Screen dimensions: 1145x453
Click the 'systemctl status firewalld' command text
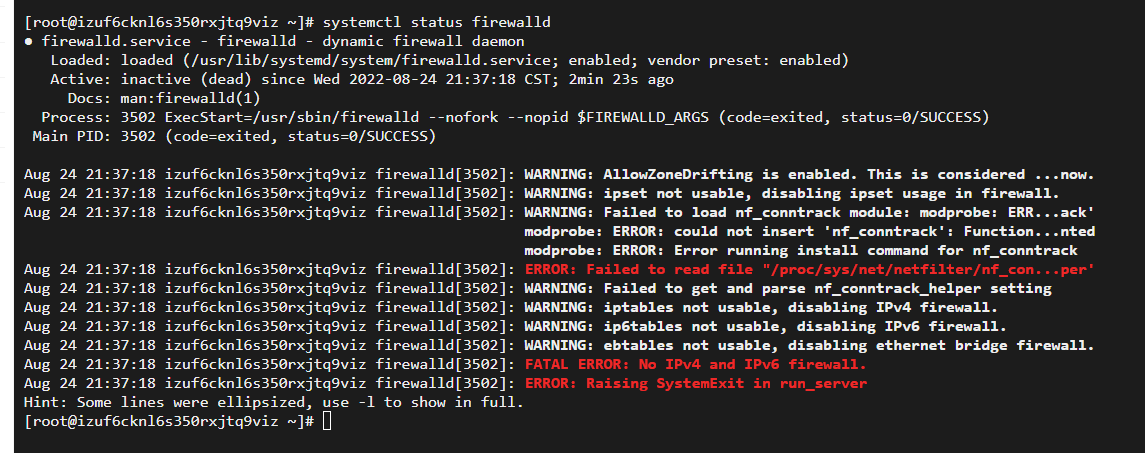437,23
